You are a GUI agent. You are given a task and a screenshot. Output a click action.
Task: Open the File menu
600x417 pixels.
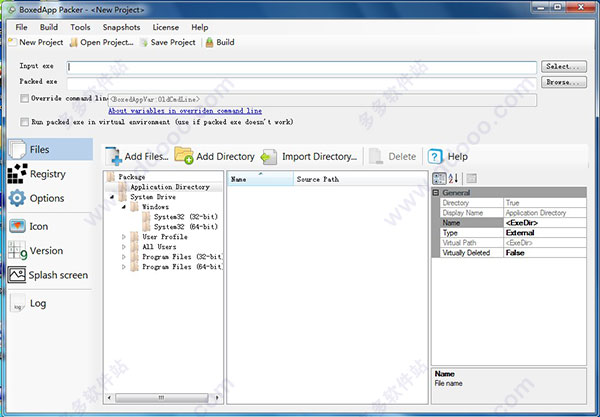tap(21, 27)
